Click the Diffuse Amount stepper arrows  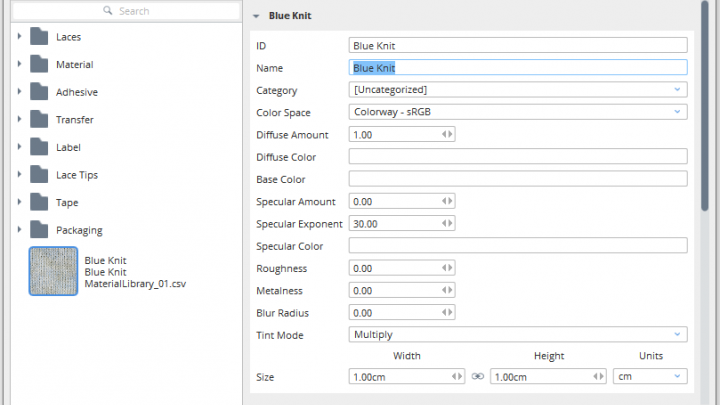click(447, 134)
